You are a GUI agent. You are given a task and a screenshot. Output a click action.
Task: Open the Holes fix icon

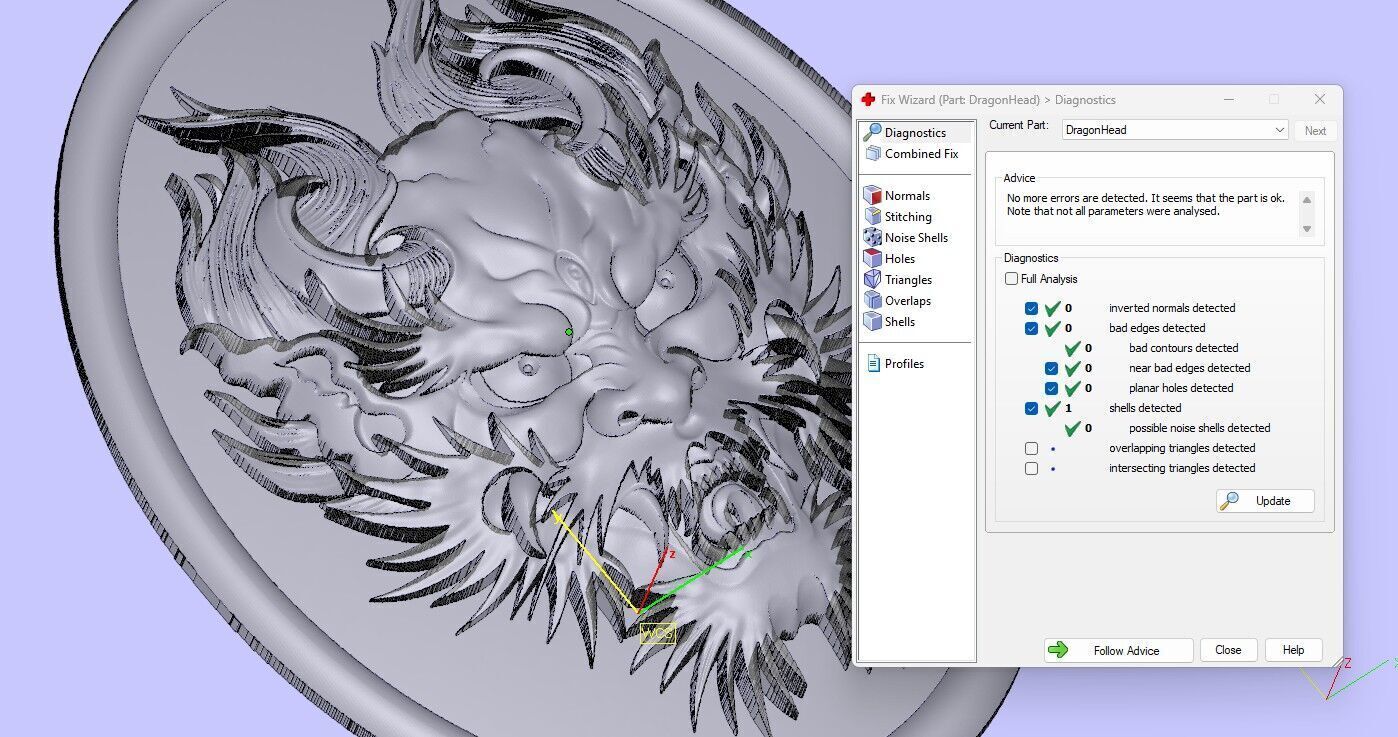click(872, 258)
